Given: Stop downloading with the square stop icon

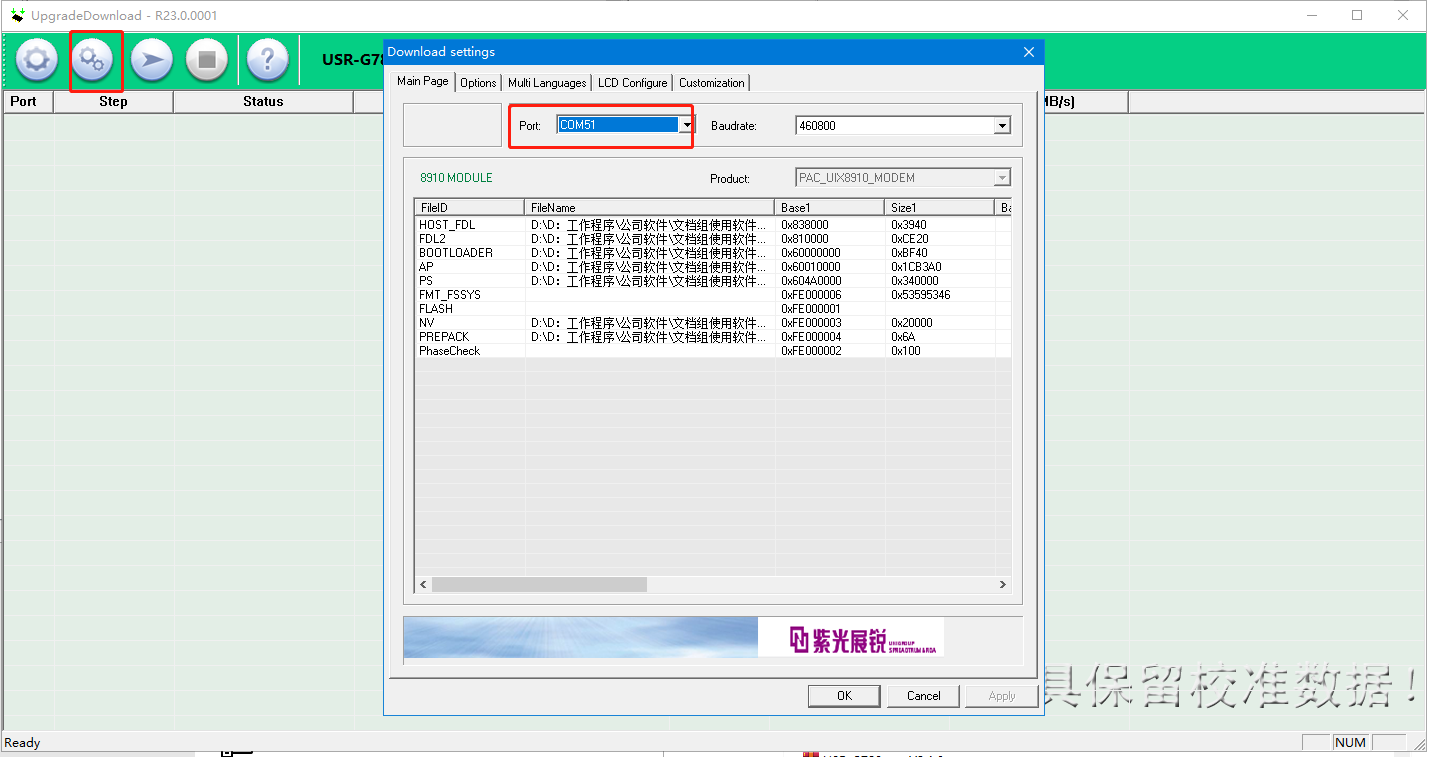Looking at the screenshot, I should (207, 61).
